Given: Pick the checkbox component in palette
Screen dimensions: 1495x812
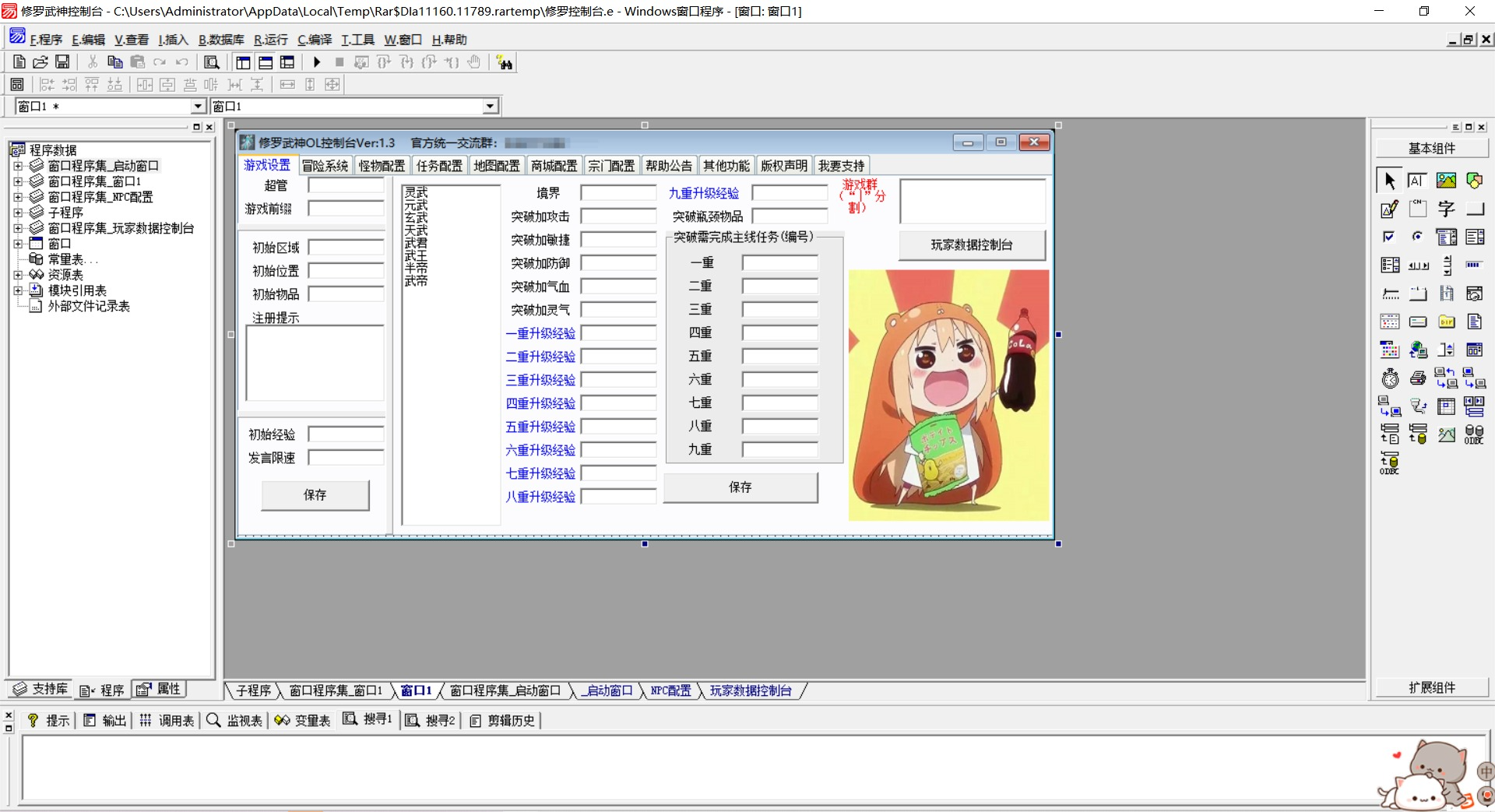Looking at the screenshot, I should (1390, 237).
